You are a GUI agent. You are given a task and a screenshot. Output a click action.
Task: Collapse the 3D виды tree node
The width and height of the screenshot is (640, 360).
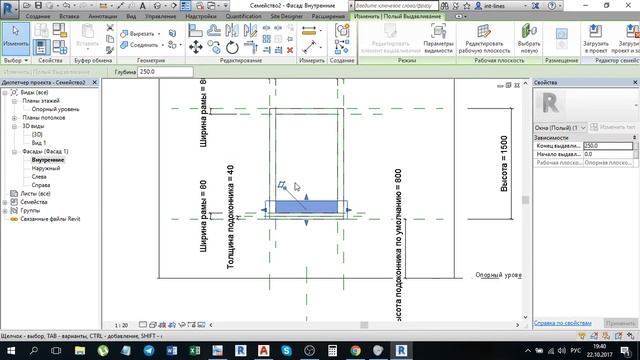pyautogui.click(x=14, y=126)
